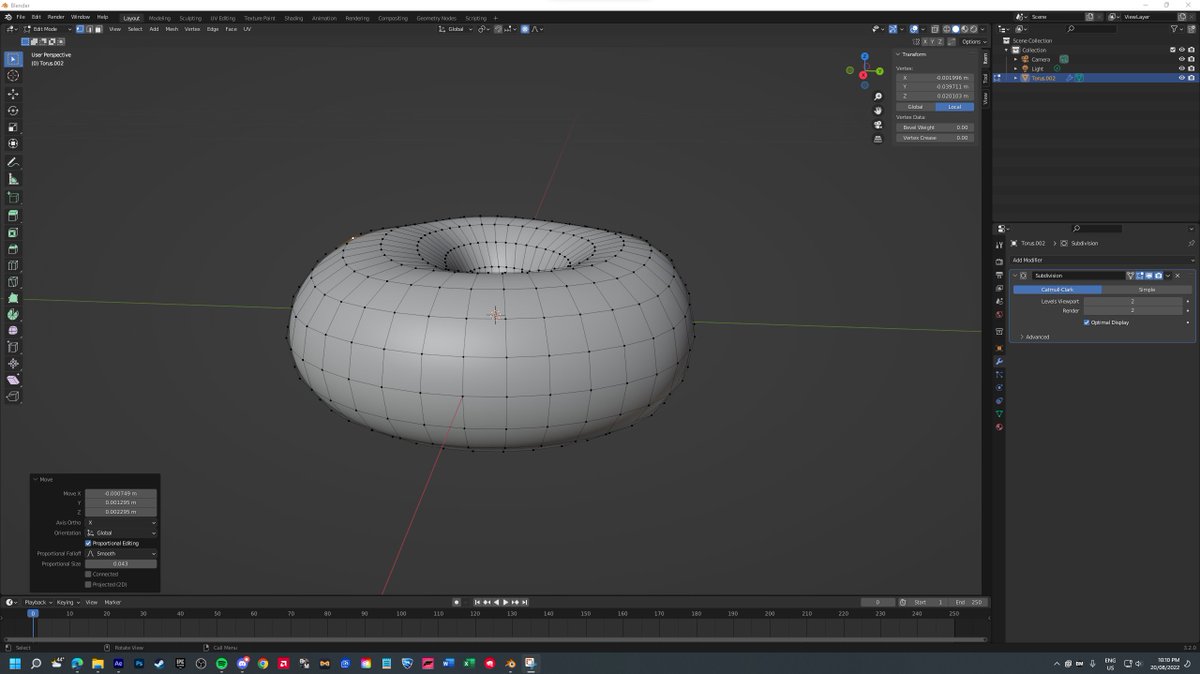
Task: Select the Transform tool in toolbar
Action: click(x=13, y=144)
